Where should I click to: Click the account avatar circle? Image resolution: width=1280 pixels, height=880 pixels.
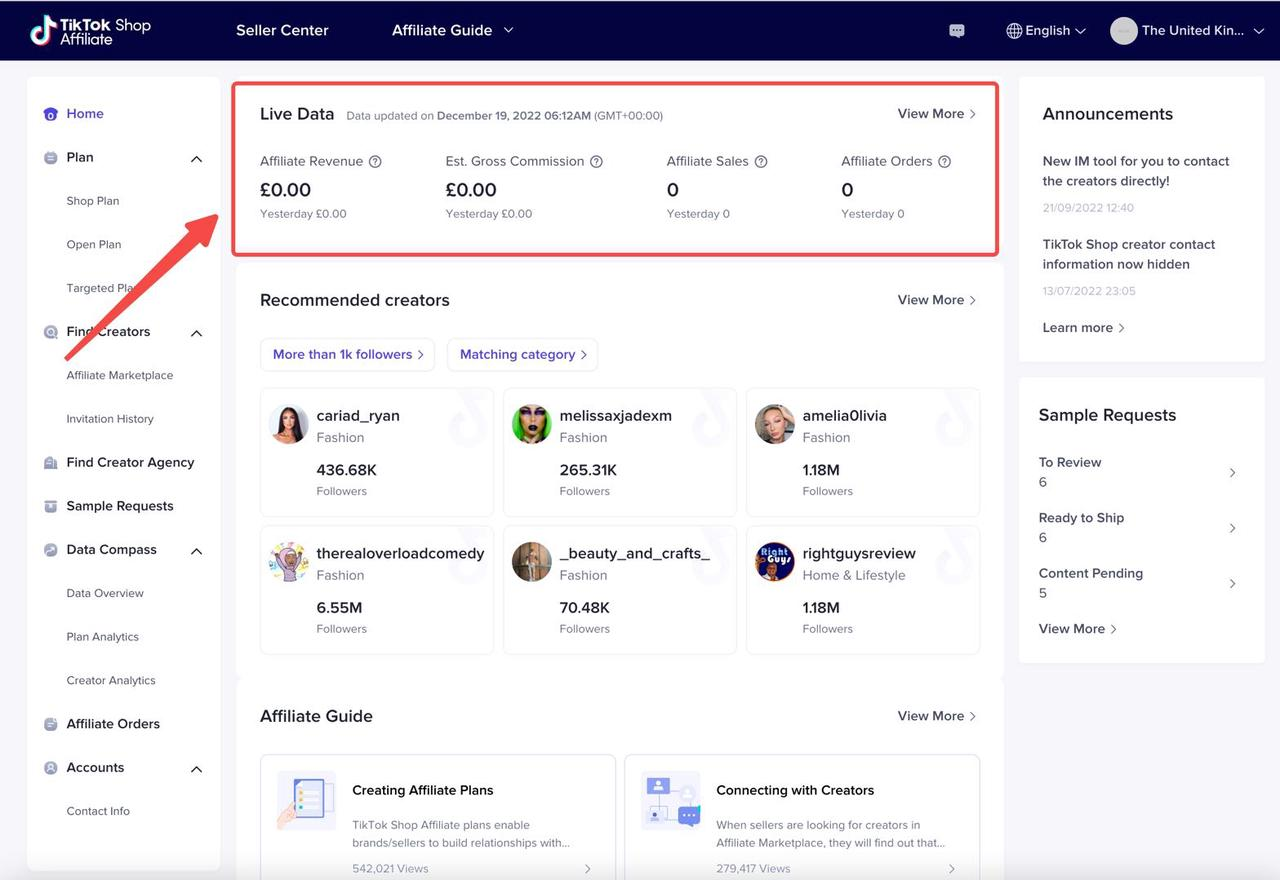1124,31
